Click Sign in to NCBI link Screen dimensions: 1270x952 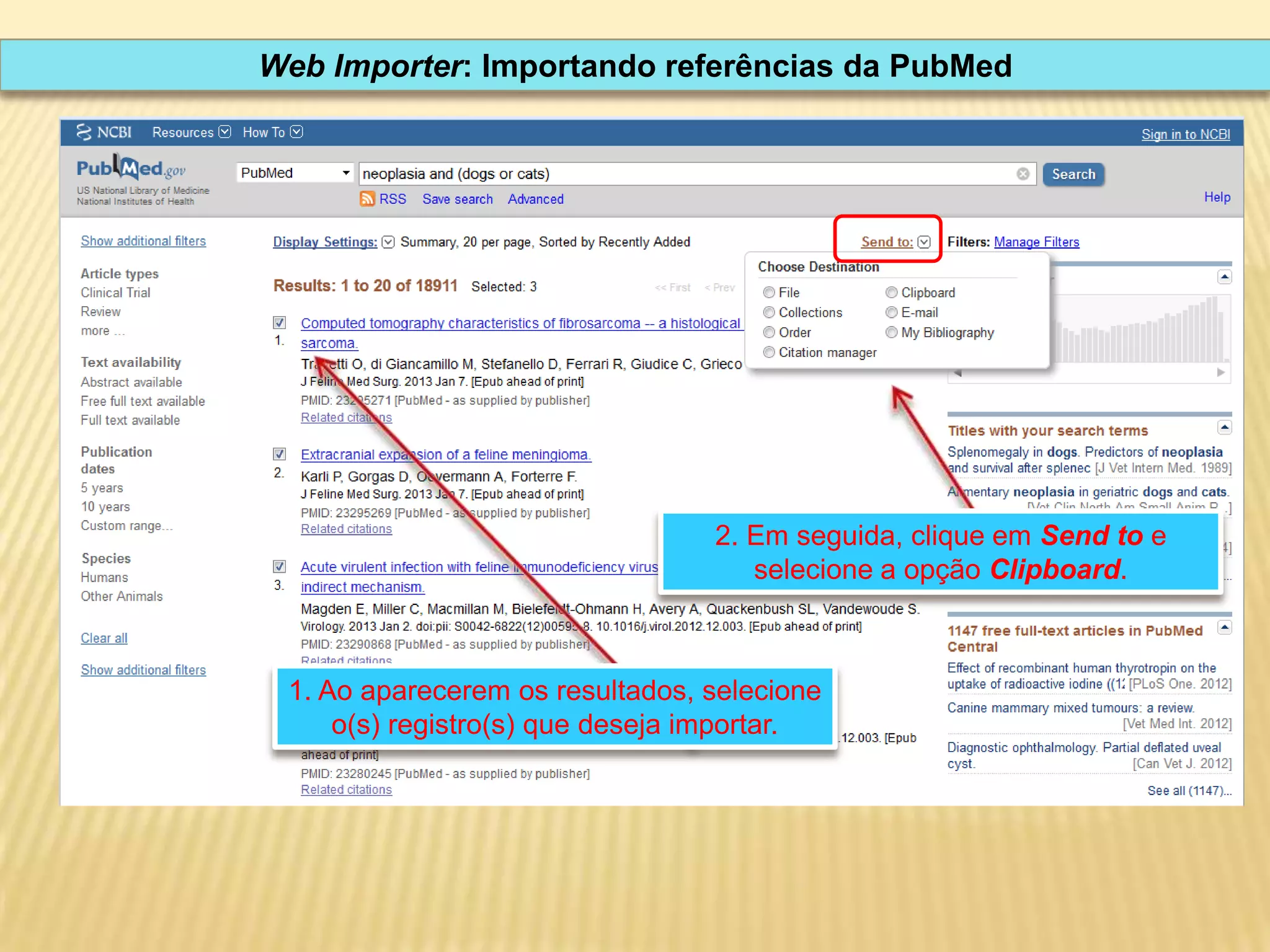tap(1186, 134)
